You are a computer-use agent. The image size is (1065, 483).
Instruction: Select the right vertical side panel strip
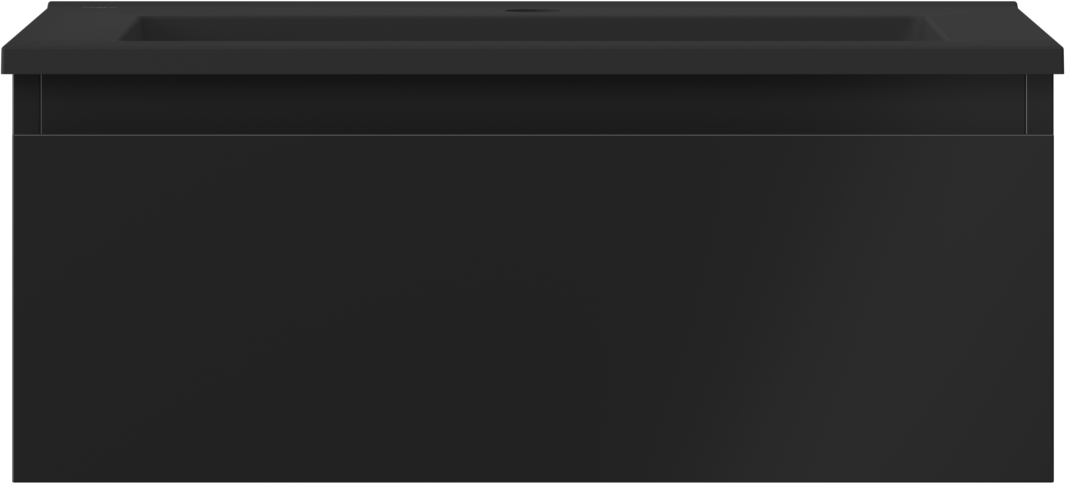coord(1040,104)
